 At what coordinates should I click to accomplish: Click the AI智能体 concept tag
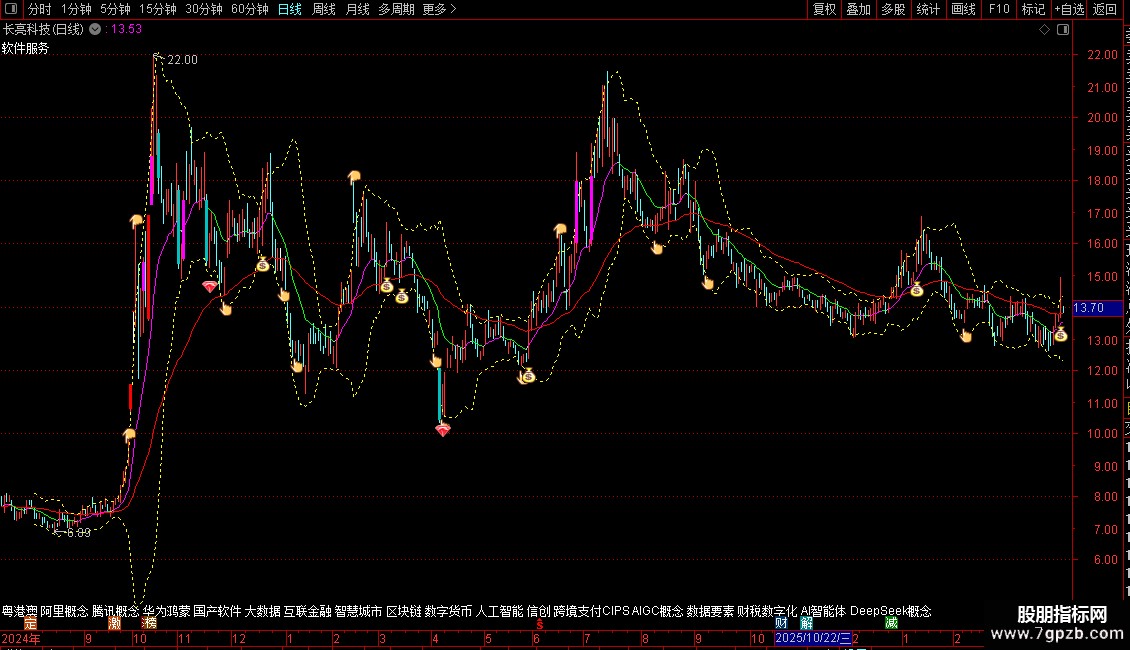pyautogui.click(x=823, y=611)
